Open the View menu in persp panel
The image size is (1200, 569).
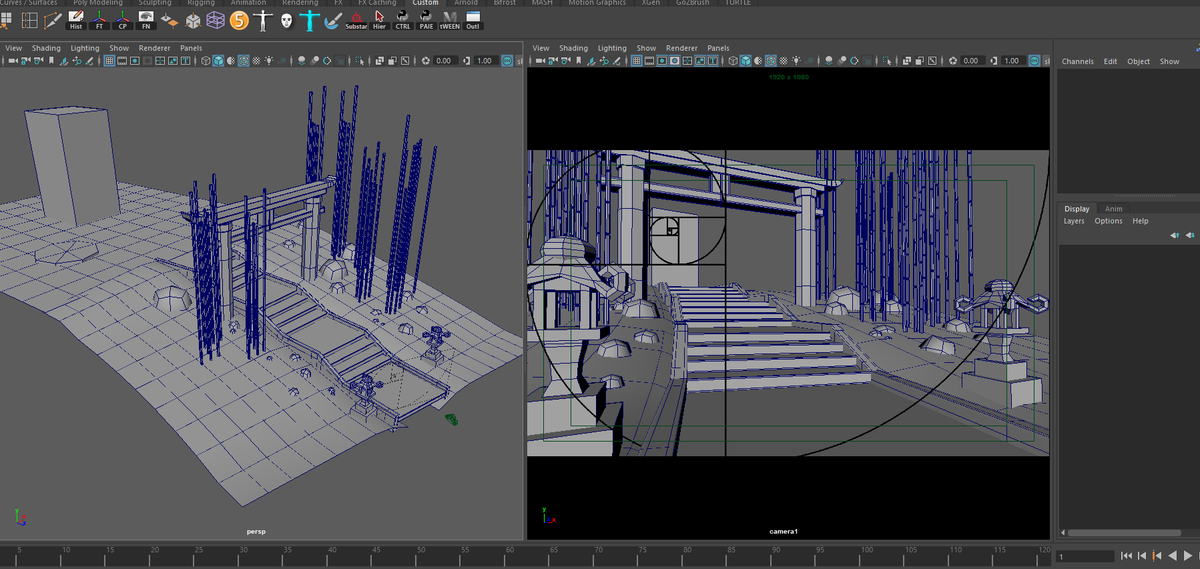click(x=14, y=48)
